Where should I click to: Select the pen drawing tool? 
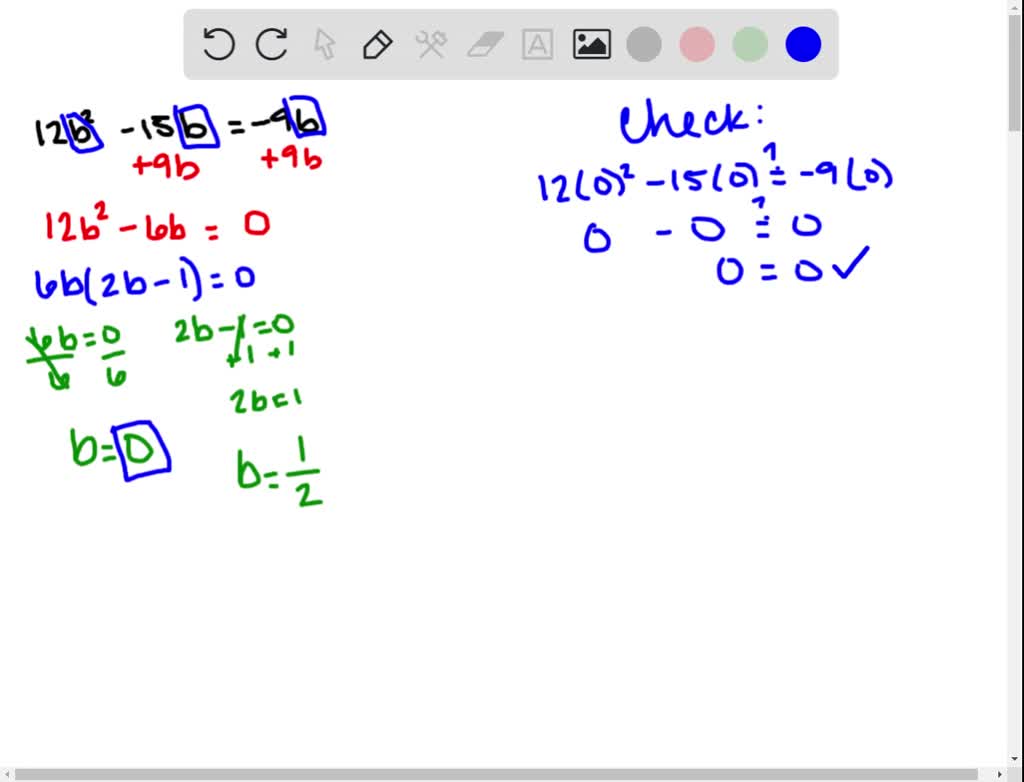coord(377,44)
